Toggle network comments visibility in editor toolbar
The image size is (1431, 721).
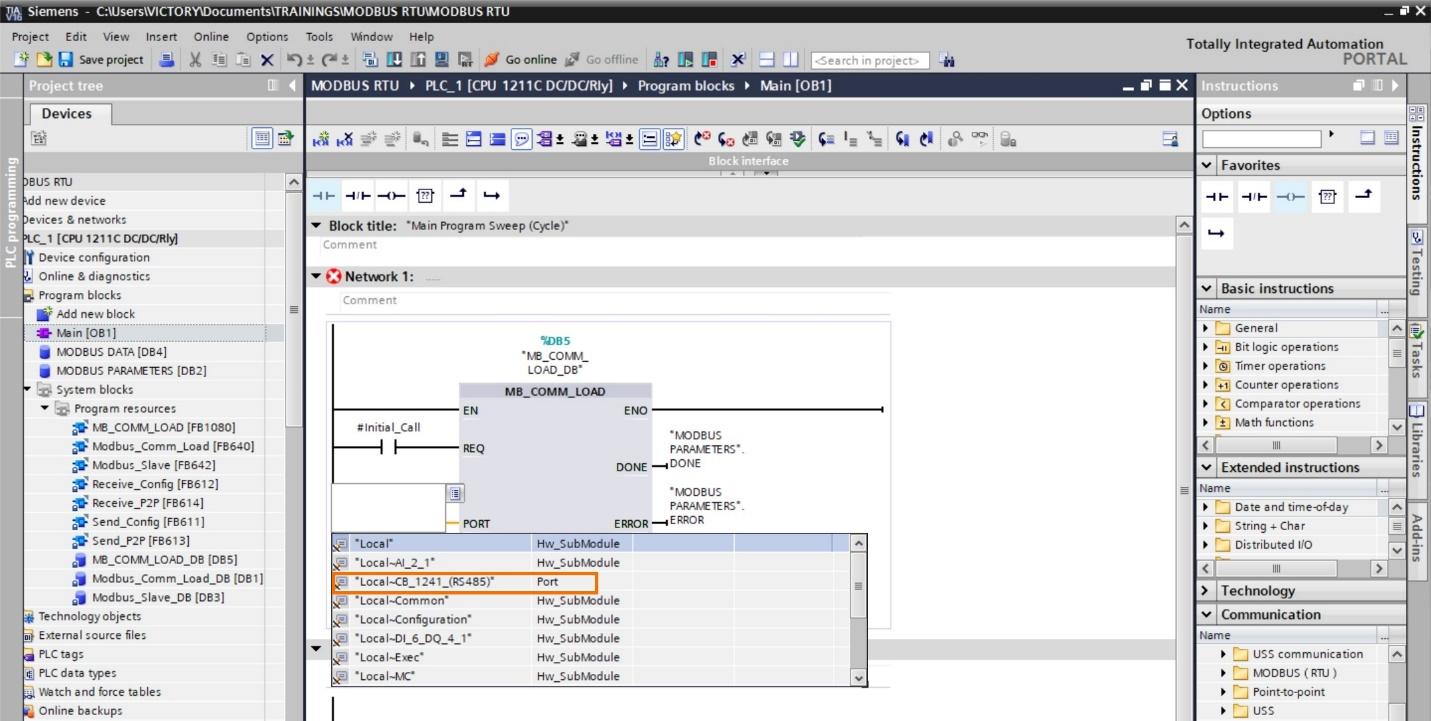tap(520, 139)
